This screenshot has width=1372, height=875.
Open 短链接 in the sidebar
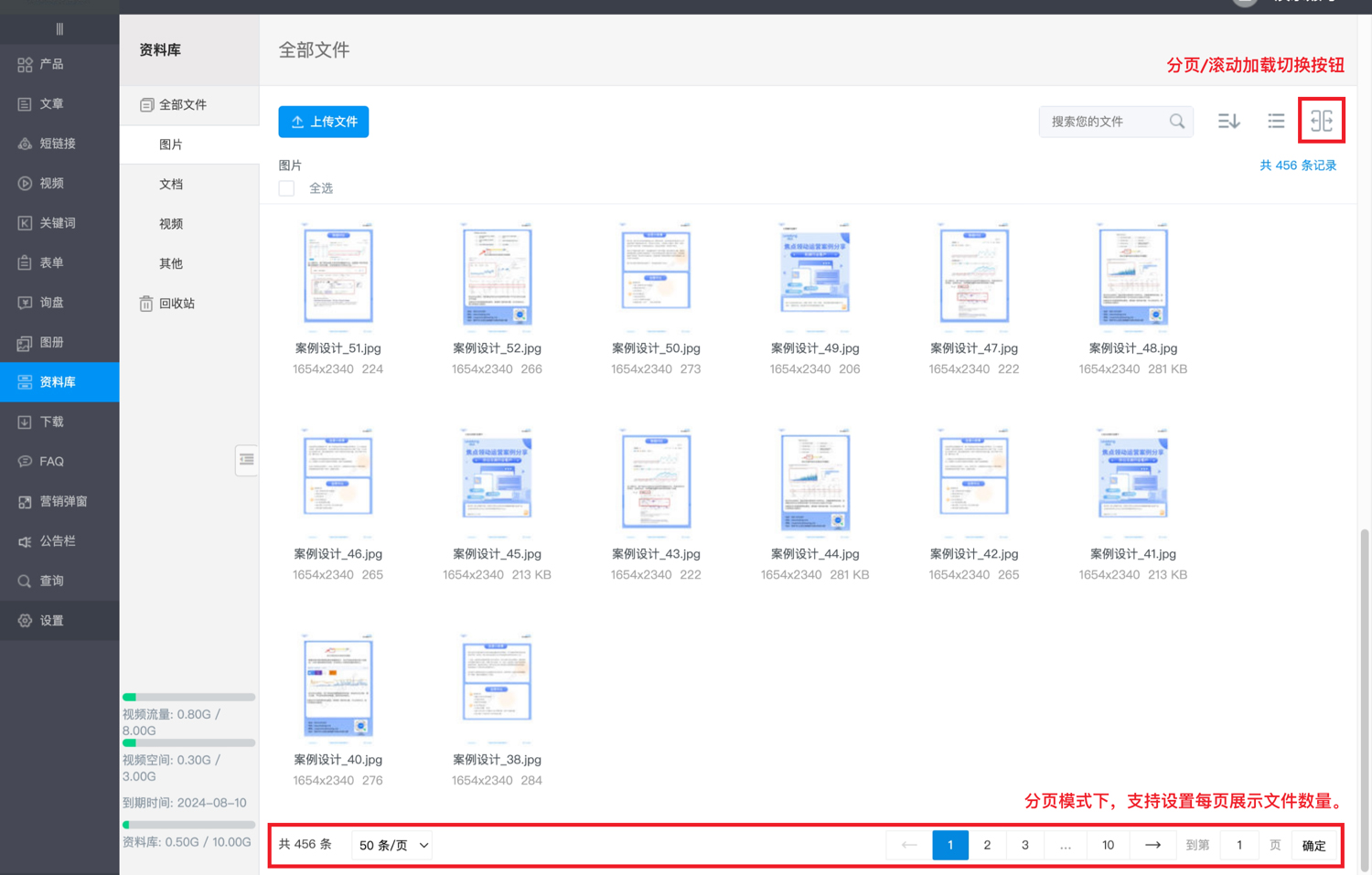pos(57,144)
